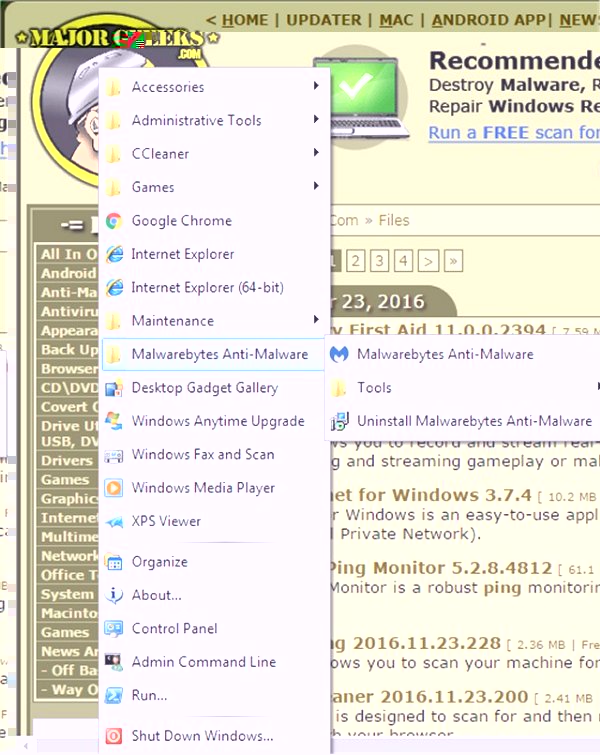
Task: Open the Accessories folder icon
Action: [x=114, y=87]
